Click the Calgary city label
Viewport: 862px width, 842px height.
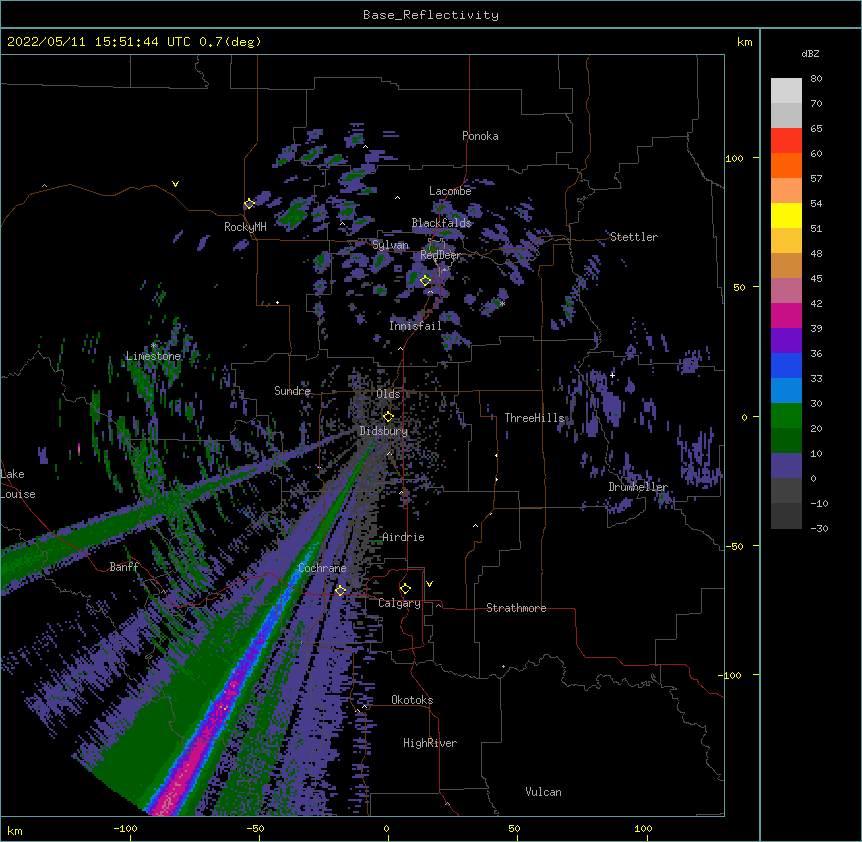(399, 603)
